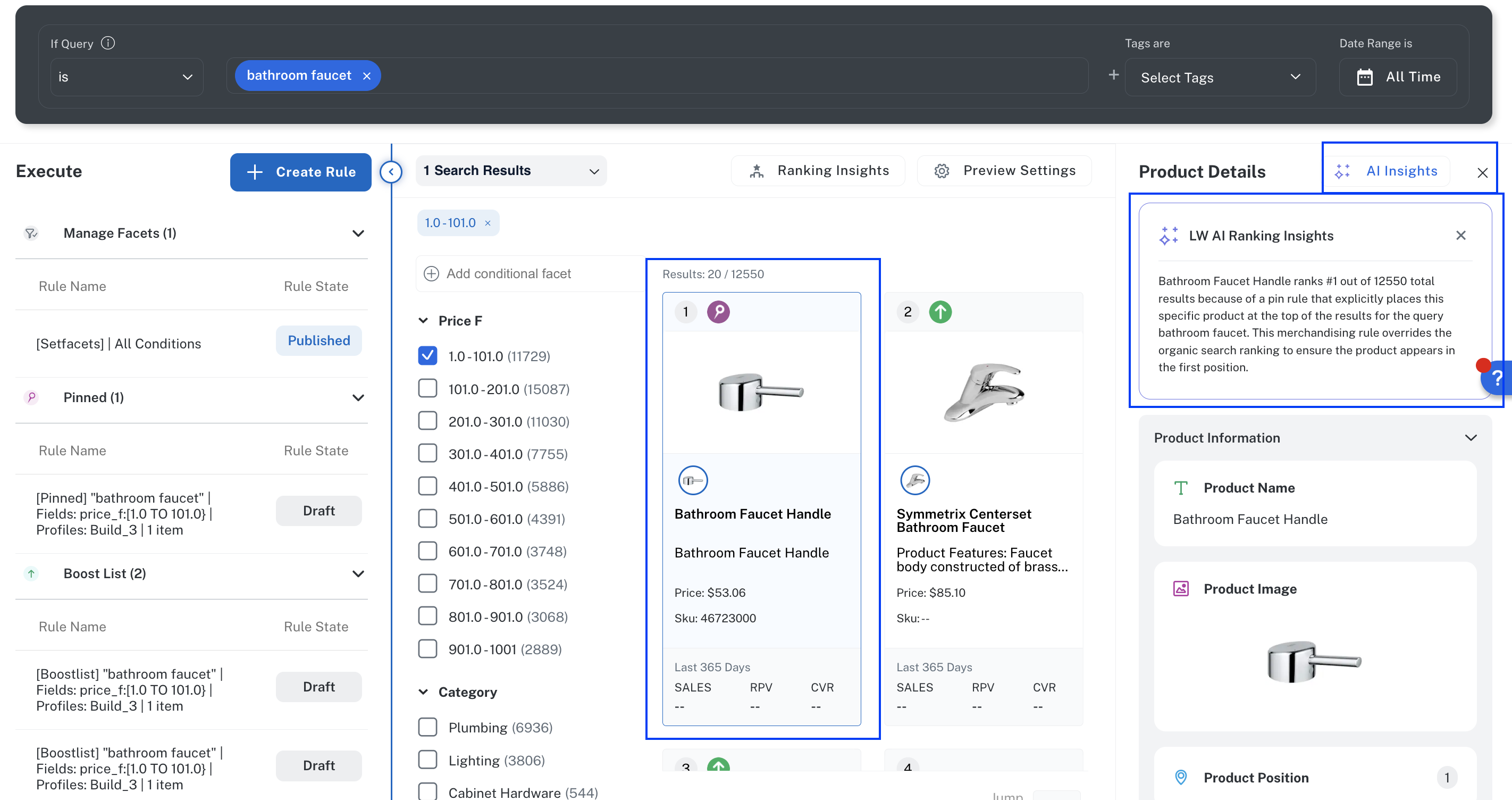1512x800 pixels.
Task: Remove the bathroom faucet query chip
Action: pyautogui.click(x=367, y=76)
